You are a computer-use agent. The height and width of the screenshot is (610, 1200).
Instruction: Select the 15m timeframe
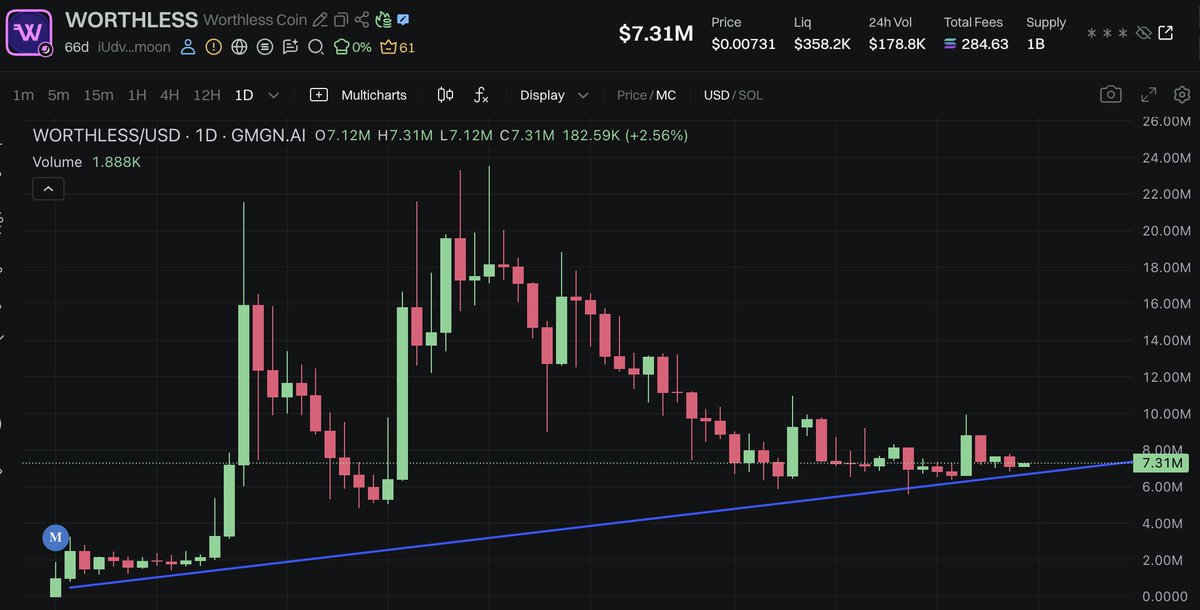pos(98,95)
